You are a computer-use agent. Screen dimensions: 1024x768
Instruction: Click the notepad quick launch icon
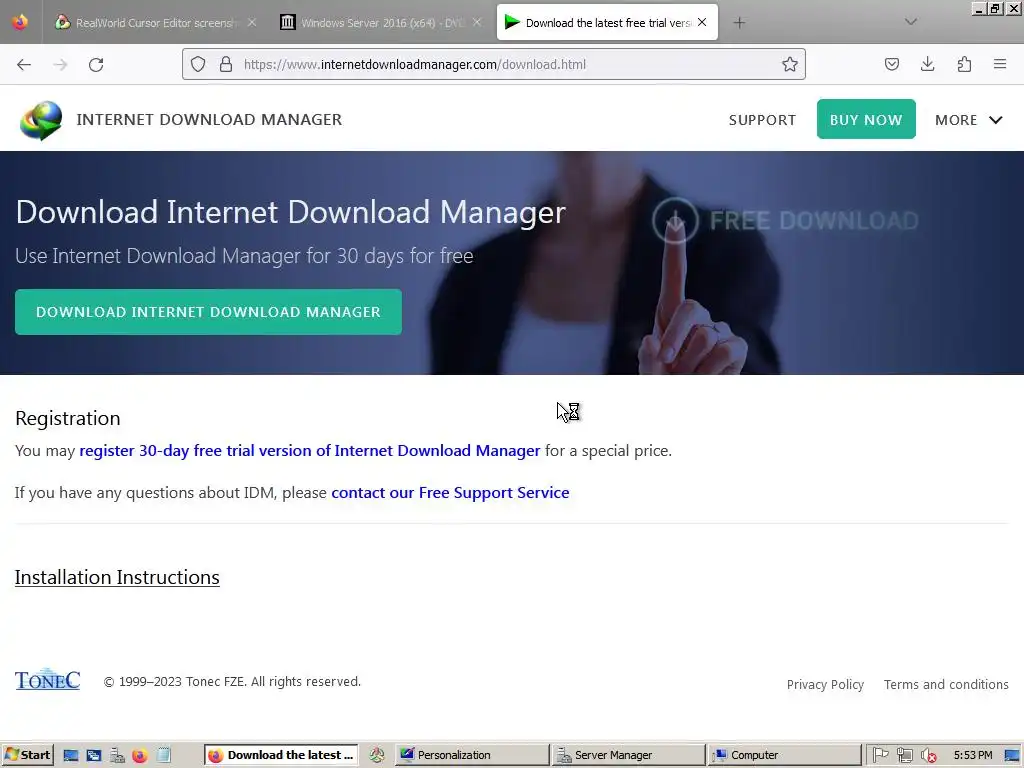(163, 755)
